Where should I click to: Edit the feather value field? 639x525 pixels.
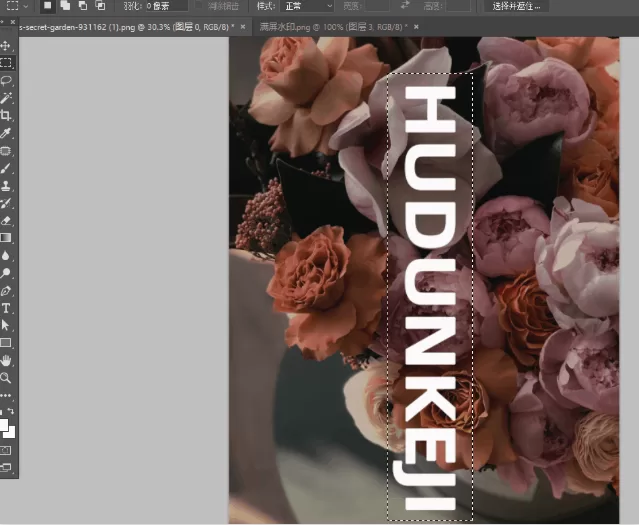[167, 6]
